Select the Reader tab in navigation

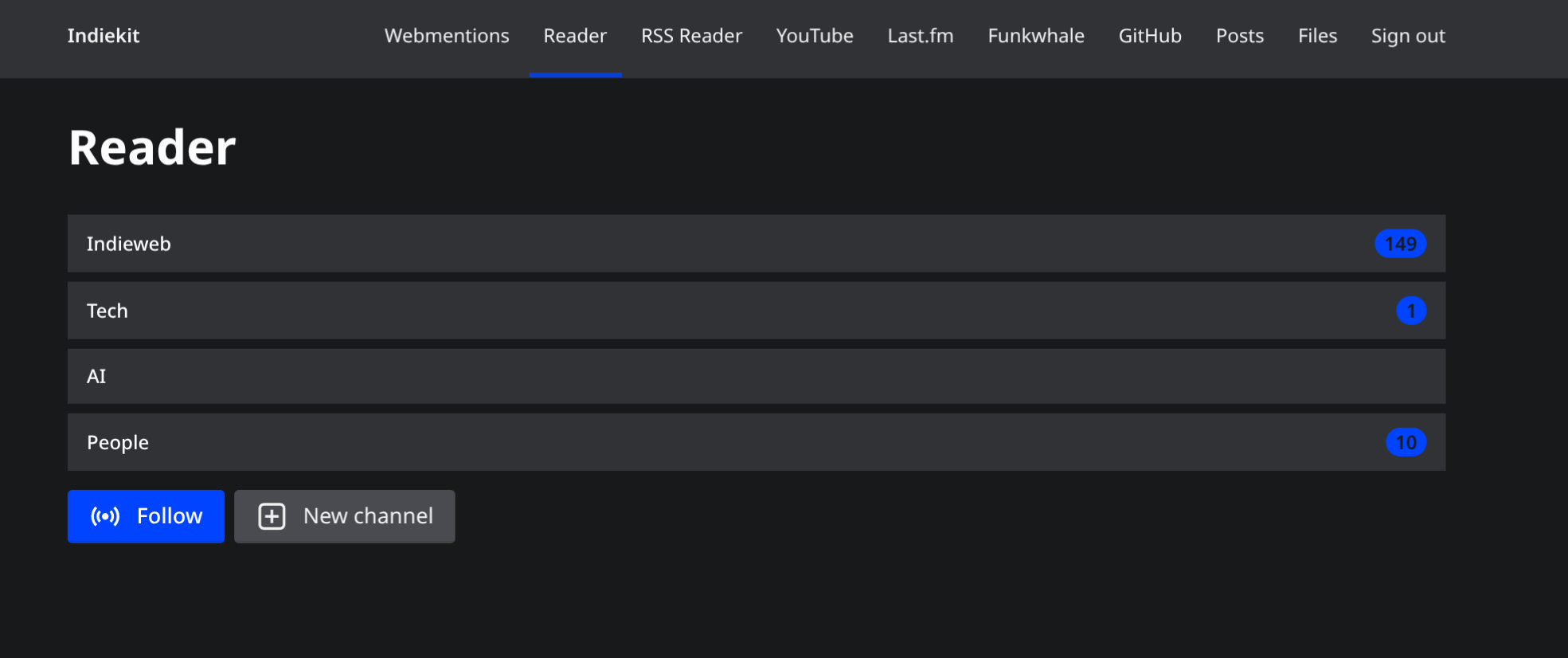pos(575,36)
